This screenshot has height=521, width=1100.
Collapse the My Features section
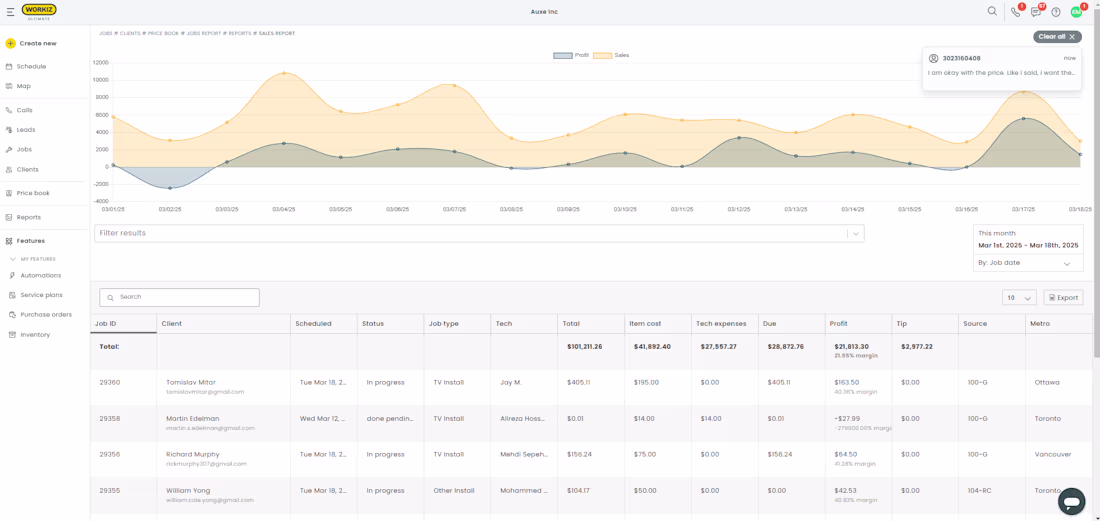coord(13,259)
